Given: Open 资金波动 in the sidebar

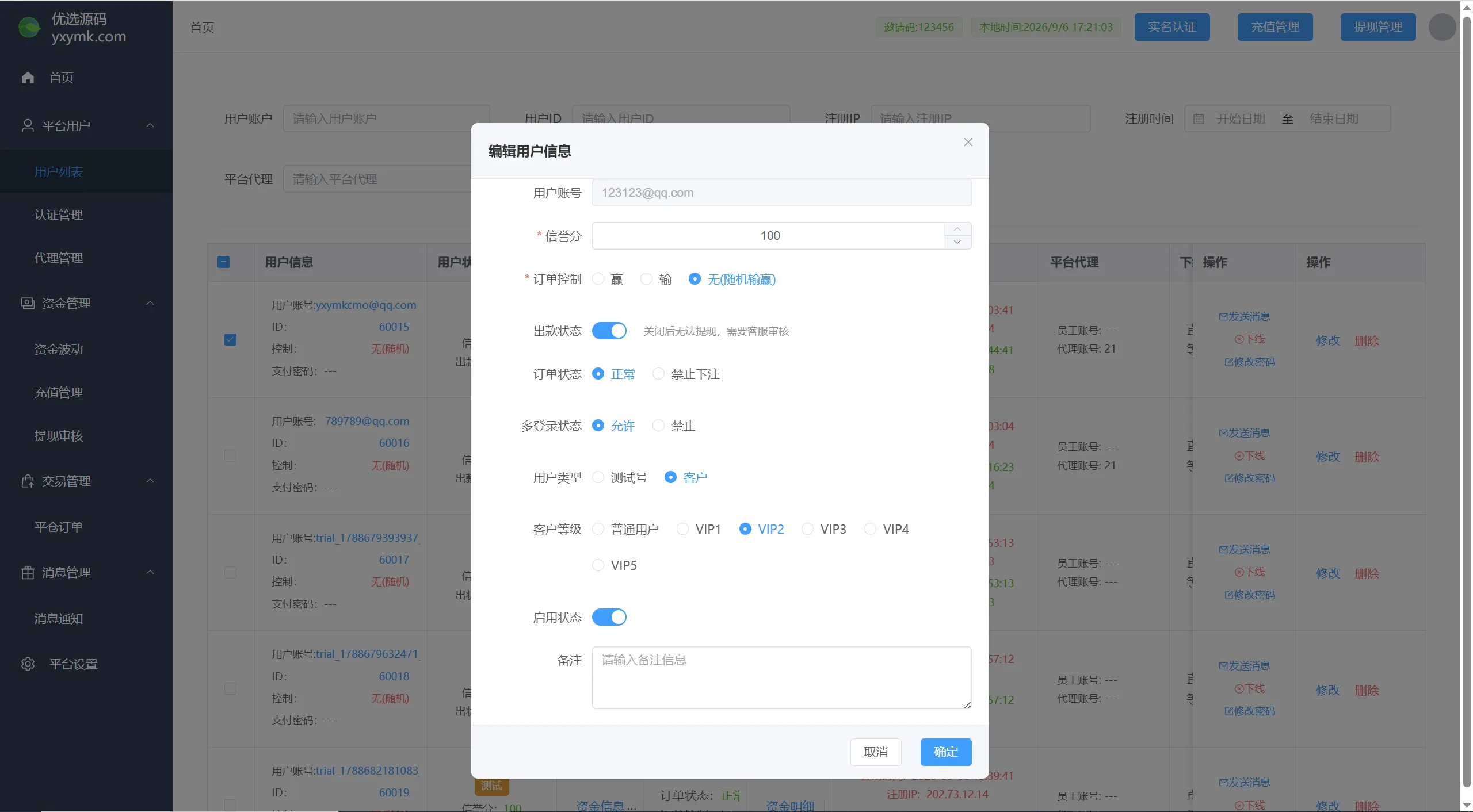Looking at the screenshot, I should pos(86,349).
